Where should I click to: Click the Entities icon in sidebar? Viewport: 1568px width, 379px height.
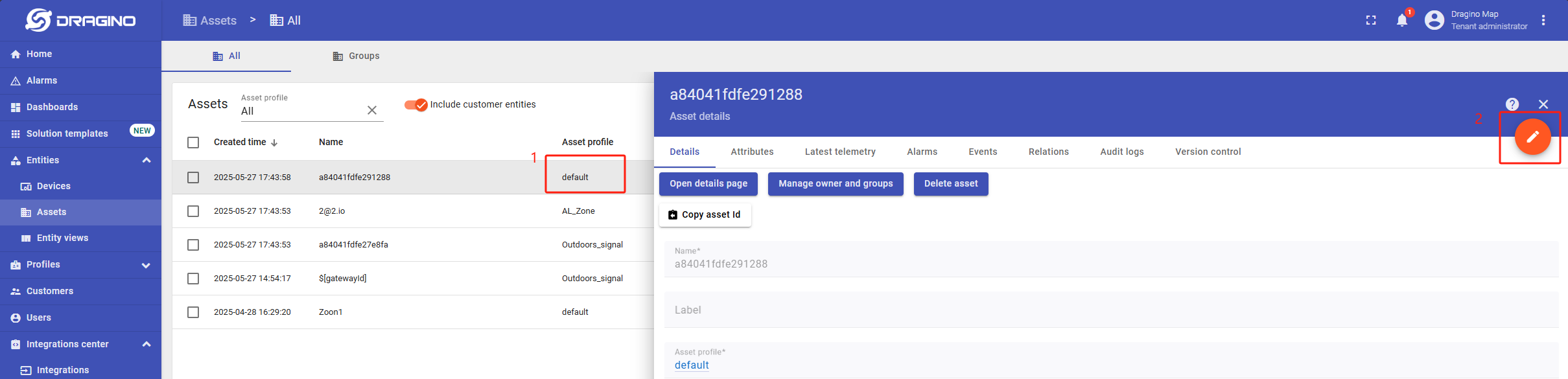pyautogui.click(x=16, y=161)
